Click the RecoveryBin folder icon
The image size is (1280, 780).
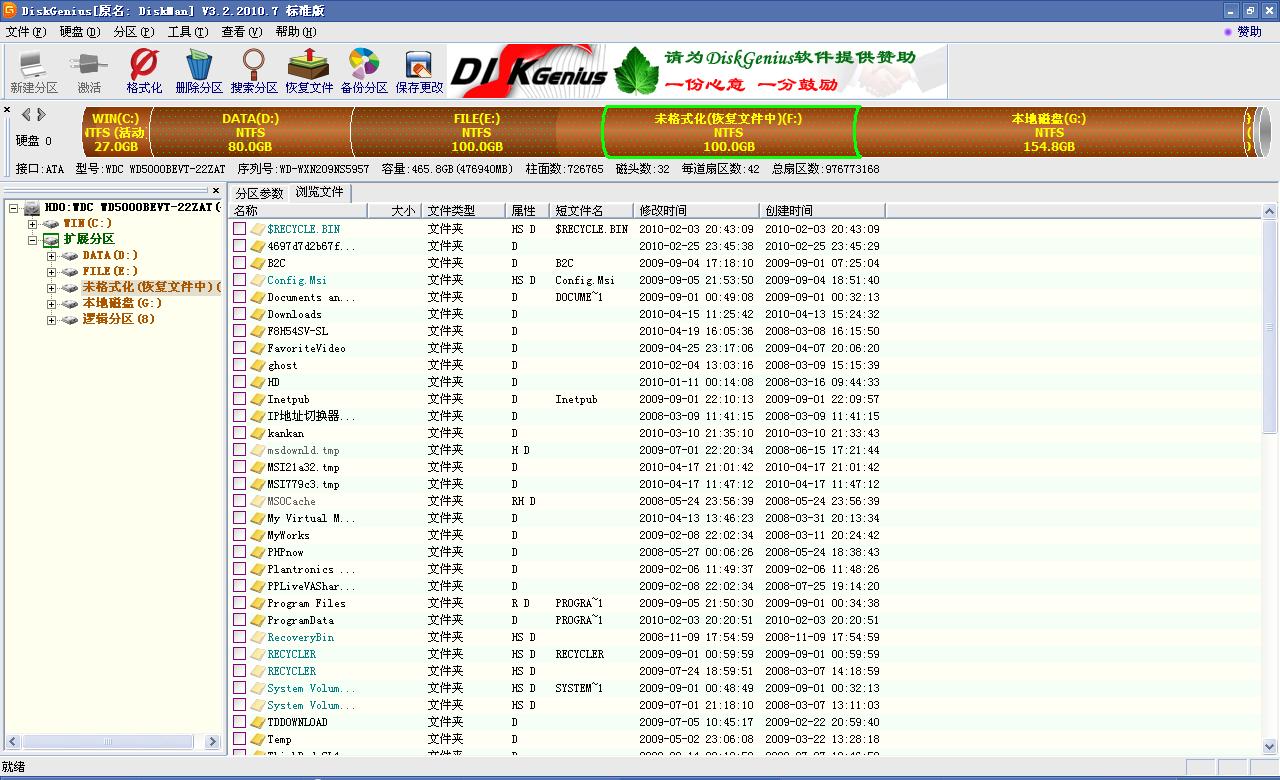[x=258, y=637]
